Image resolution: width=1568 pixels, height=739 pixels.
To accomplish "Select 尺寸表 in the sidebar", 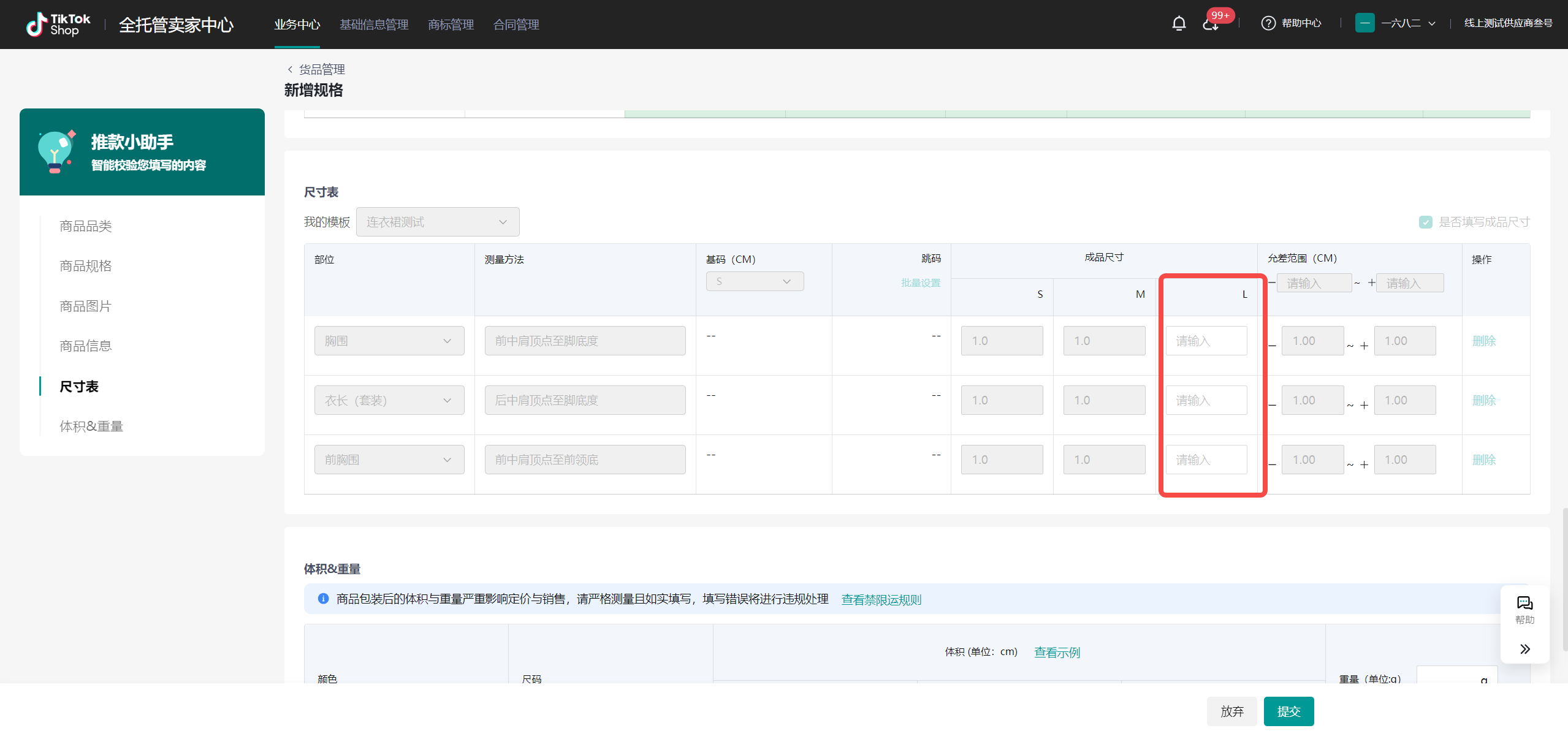I will (x=79, y=387).
